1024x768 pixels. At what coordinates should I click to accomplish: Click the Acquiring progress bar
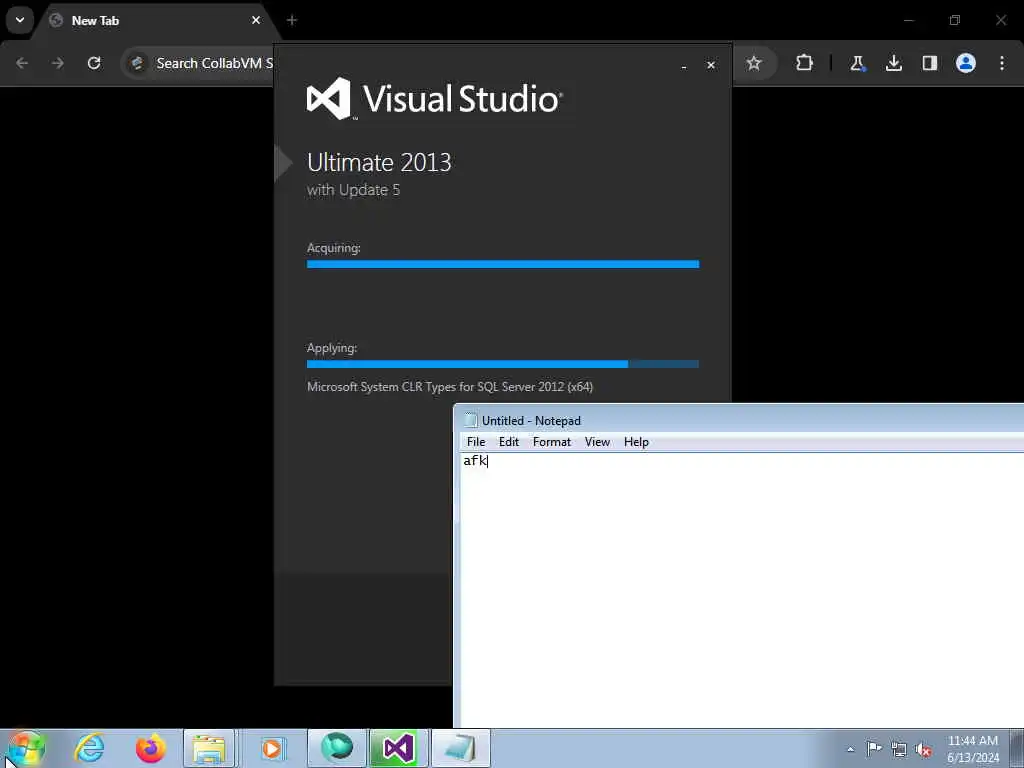[503, 264]
